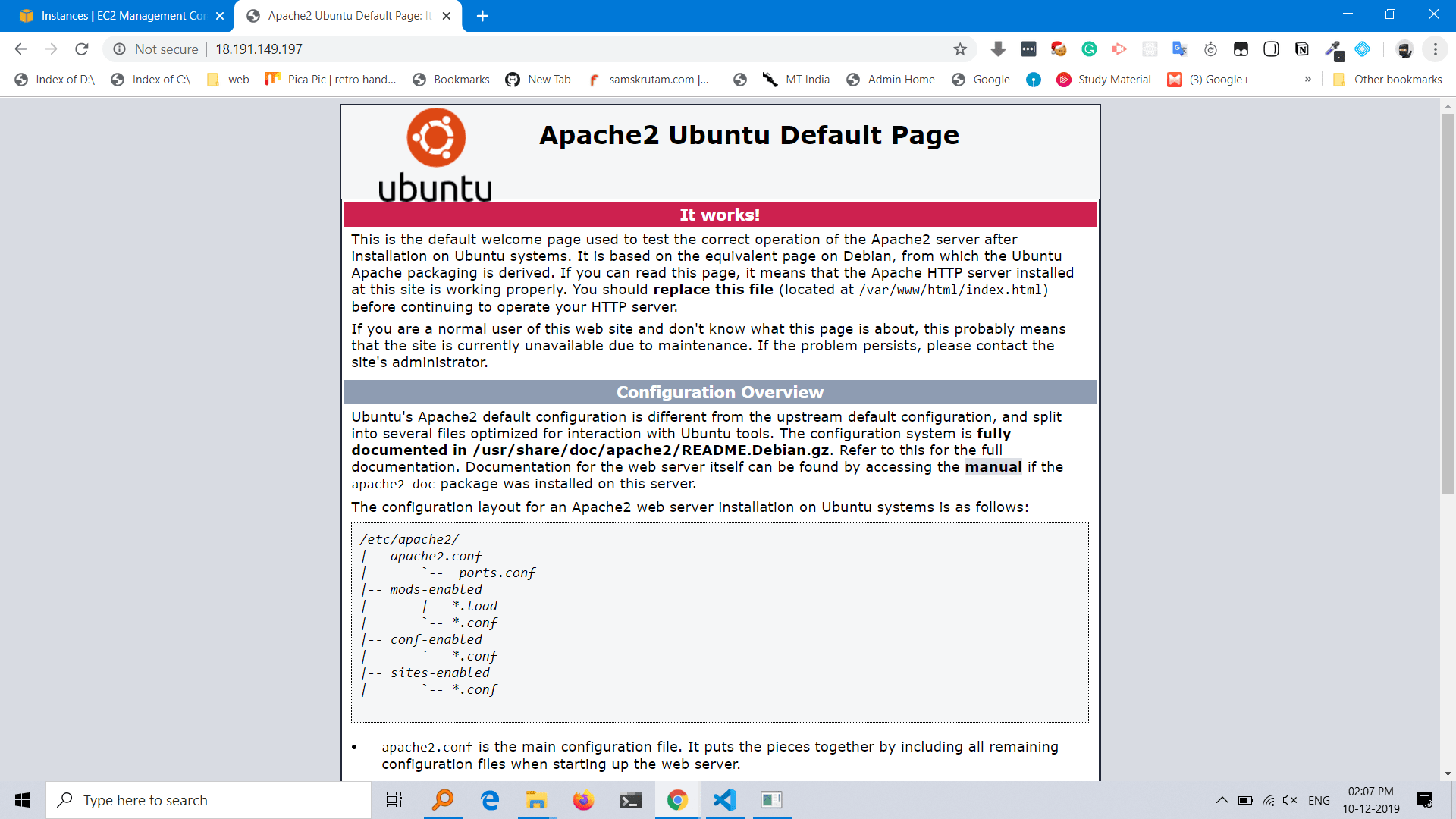The image size is (1456, 819).
Task: Open the Index of D:\ bookmark
Action: [x=55, y=80]
